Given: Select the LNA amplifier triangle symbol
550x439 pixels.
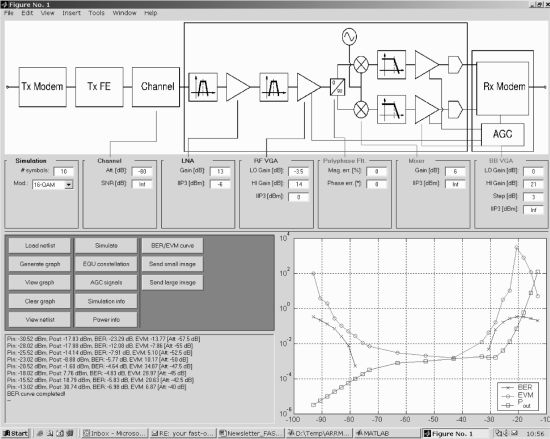Looking at the screenshot, I should point(238,87).
